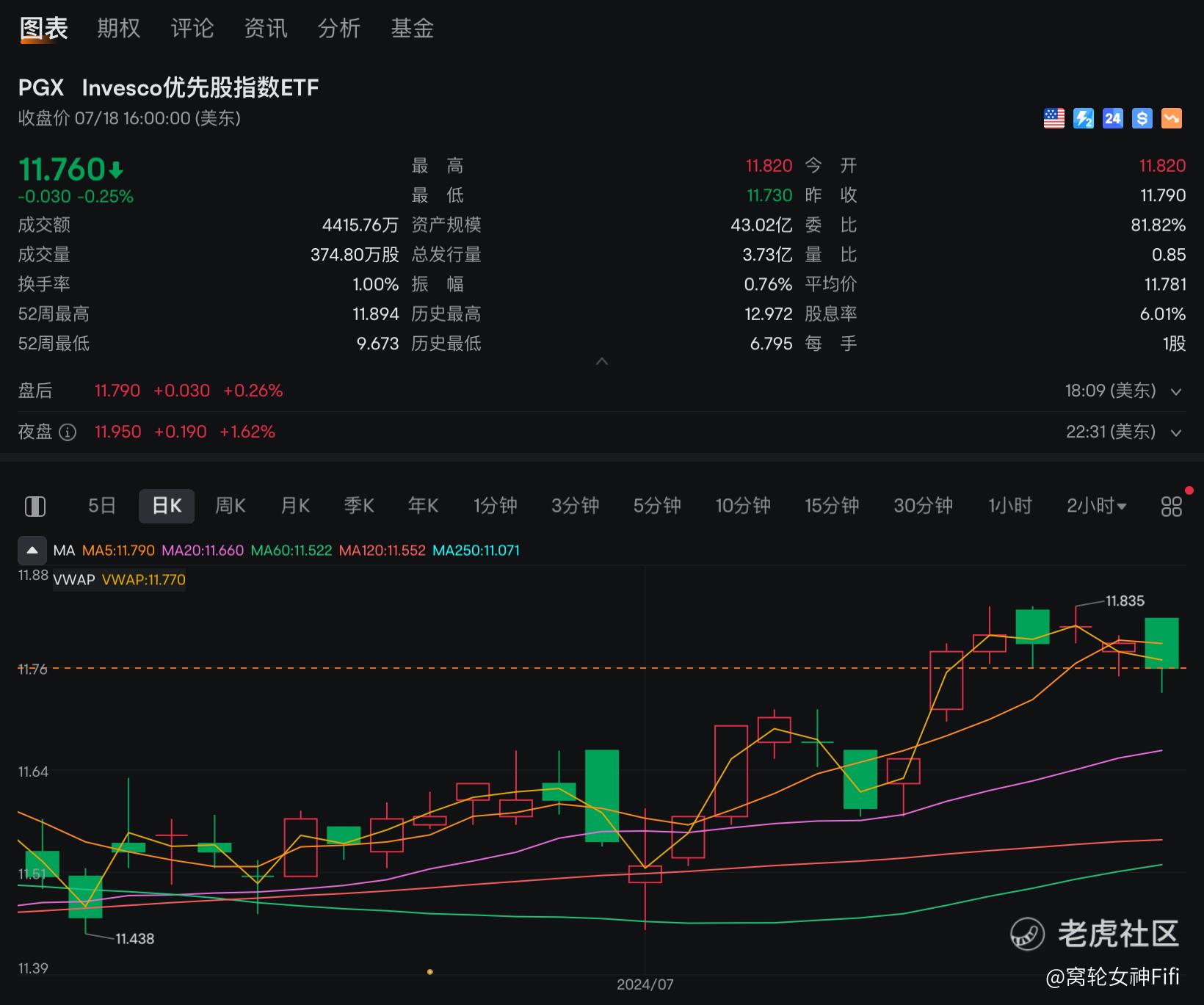1204x1005 pixels.
Task: Tap the 24-hour trading badge icon
Action: [1113, 118]
